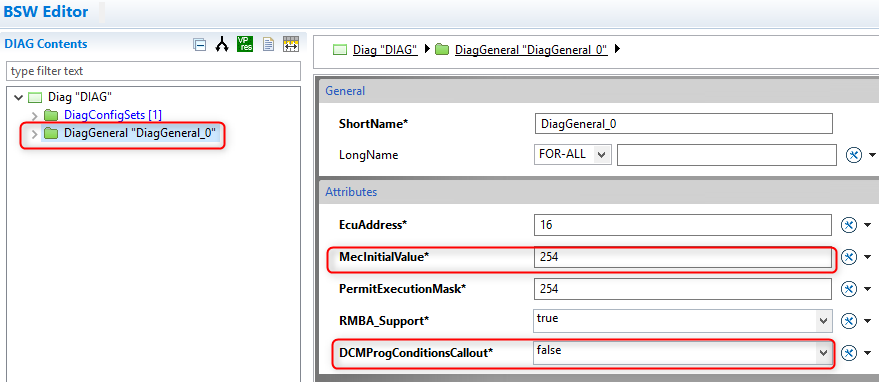Click the MecInitialValue field showing 254
This screenshot has height=382, width=879.
pos(683,257)
